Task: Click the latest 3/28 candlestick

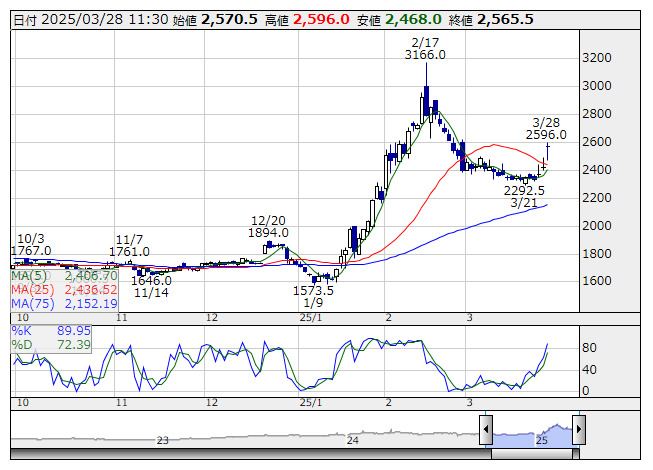Action: 548,152
